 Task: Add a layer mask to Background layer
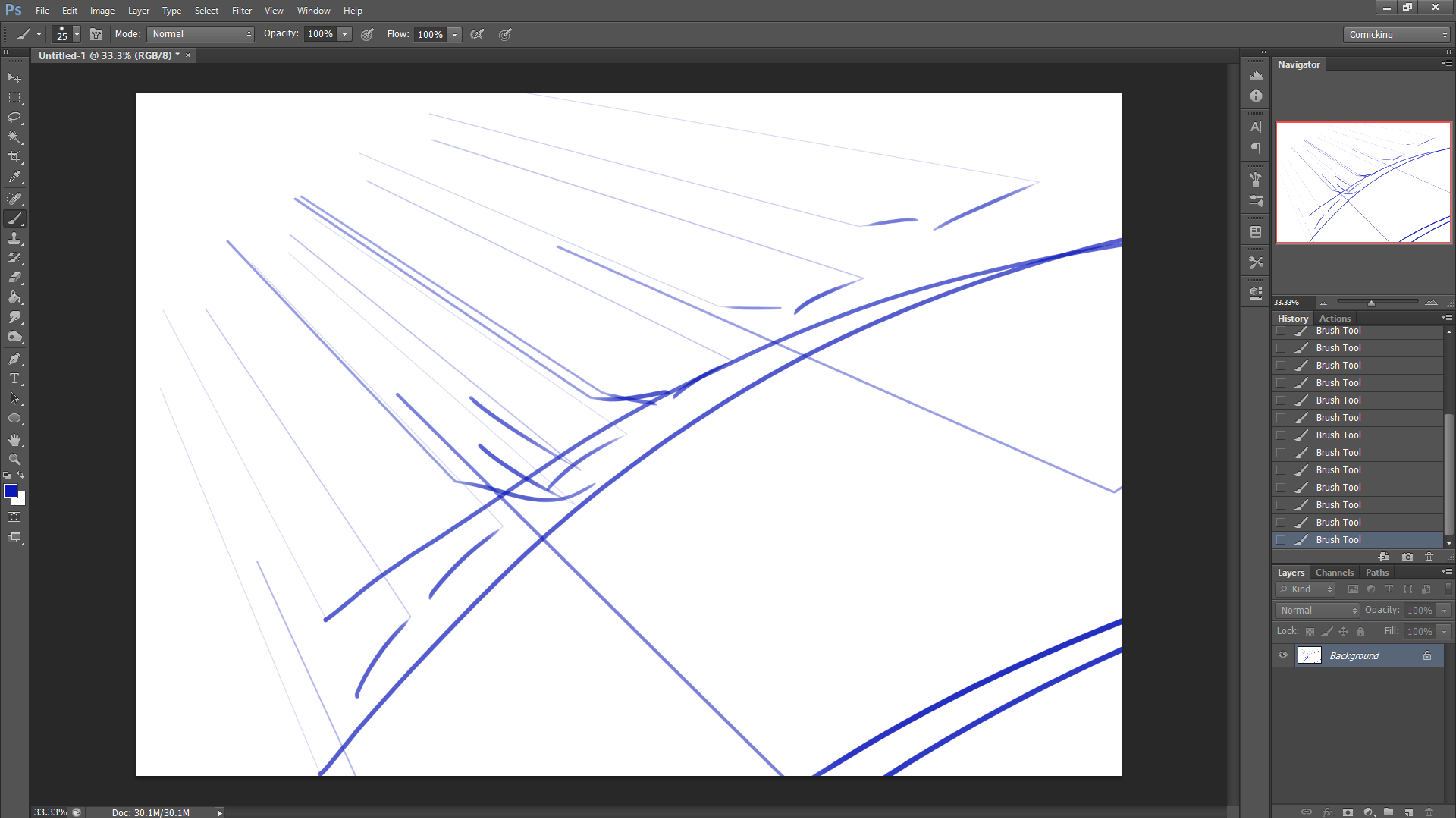[x=1348, y=812]
